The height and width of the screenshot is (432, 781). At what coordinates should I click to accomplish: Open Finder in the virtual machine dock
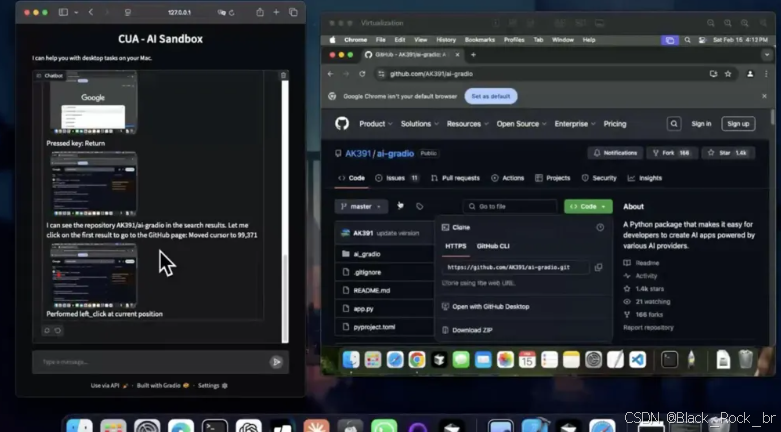[x=351, y=359]
